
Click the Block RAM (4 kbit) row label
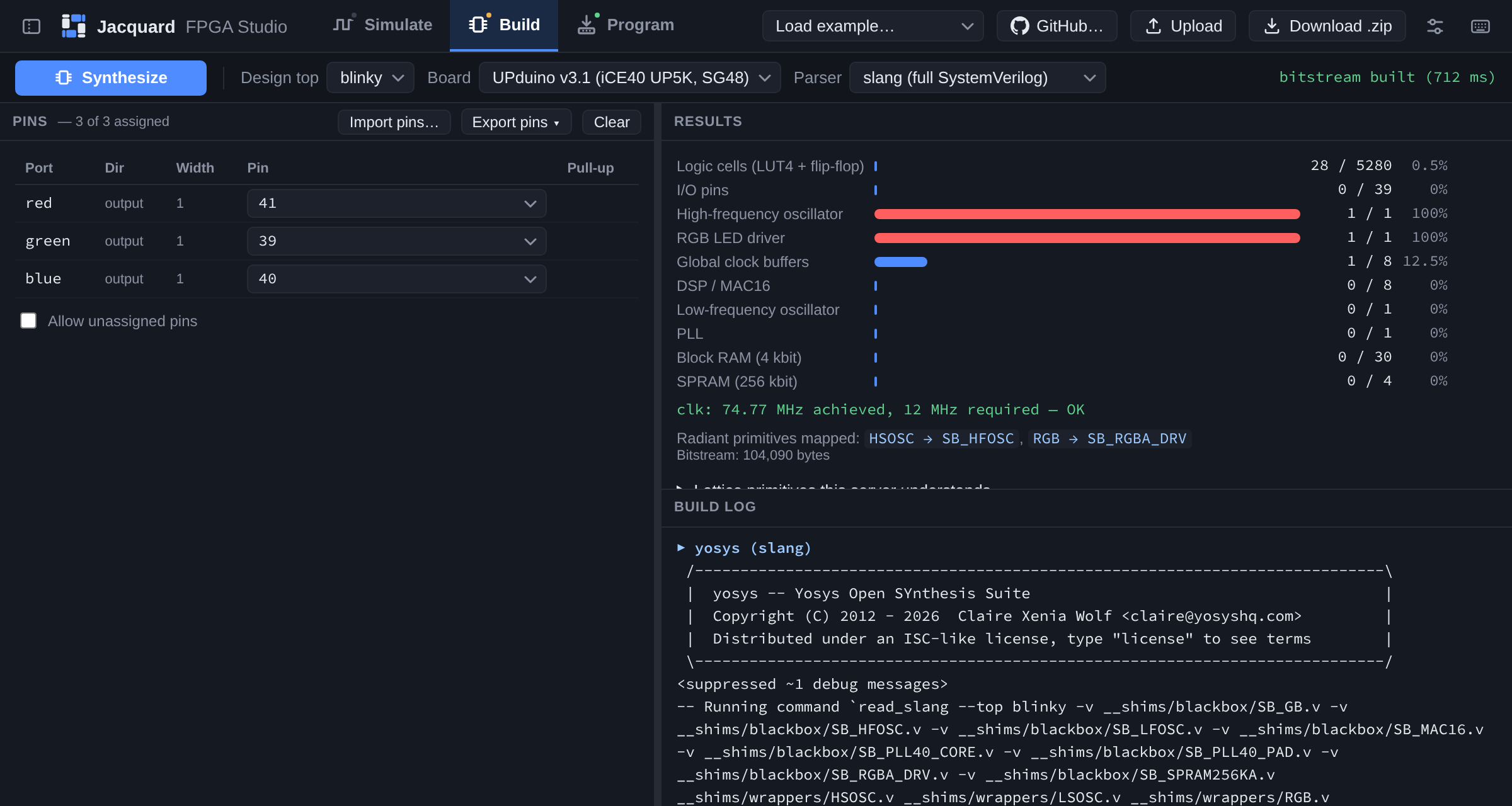pos(739,358)
